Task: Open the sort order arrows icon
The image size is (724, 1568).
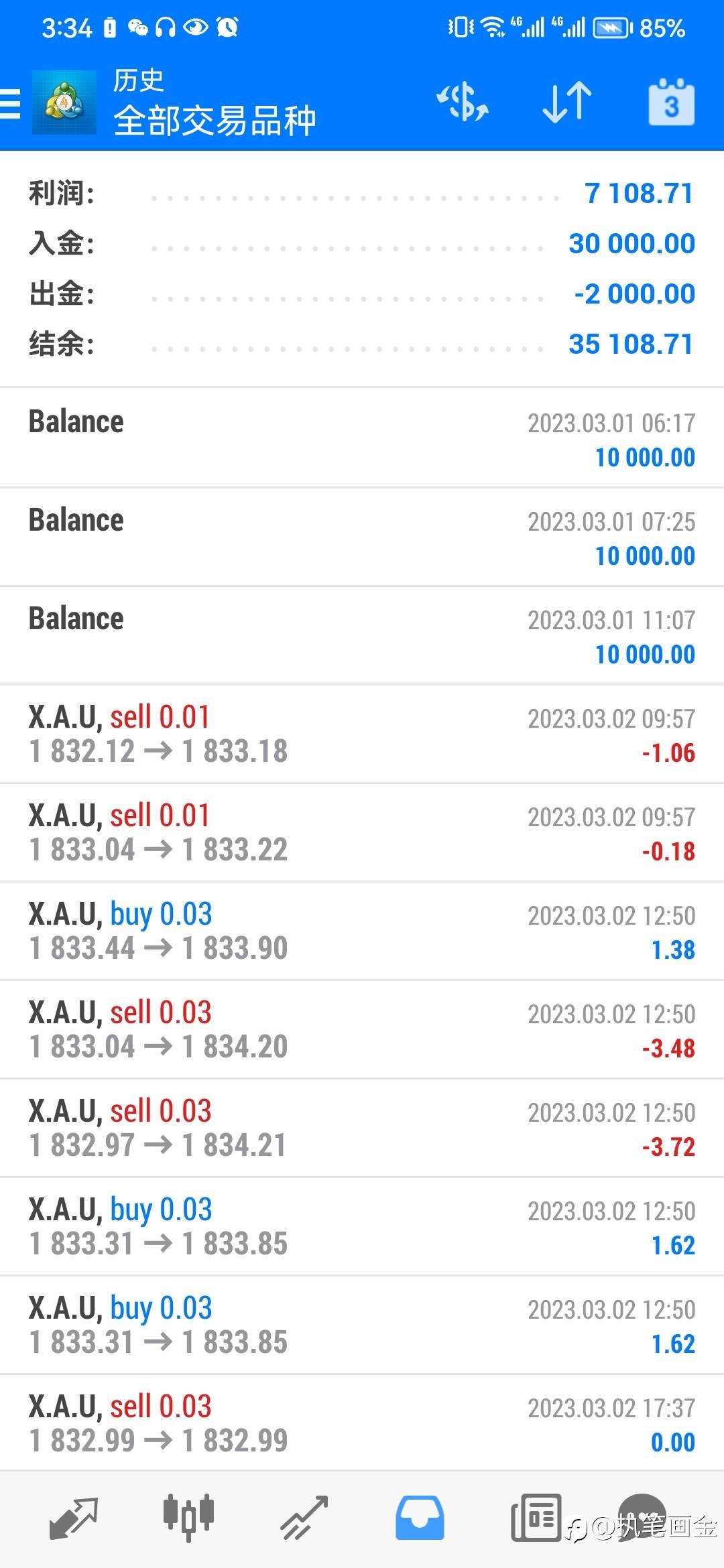Action: [x=567, y=103]
